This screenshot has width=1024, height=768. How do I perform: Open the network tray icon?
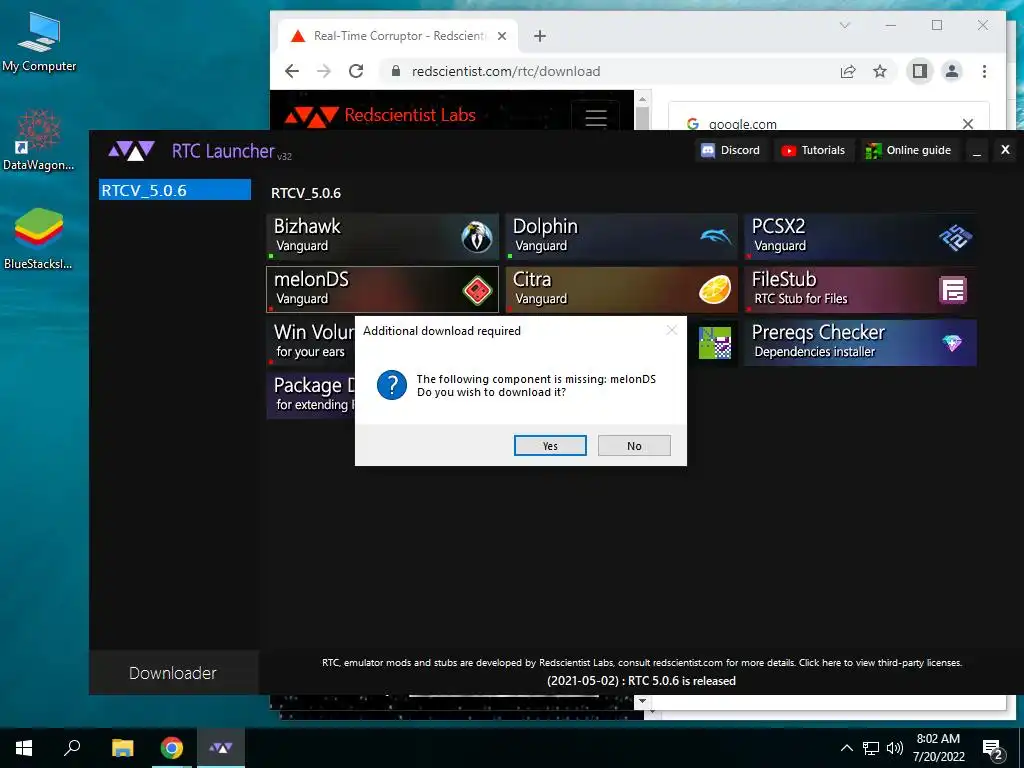click(x=871, y=748)
